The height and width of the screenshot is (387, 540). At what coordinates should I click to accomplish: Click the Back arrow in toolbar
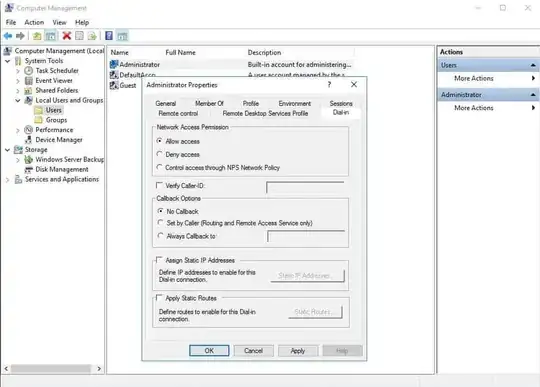pyautogui.click(x=8, y=36)
